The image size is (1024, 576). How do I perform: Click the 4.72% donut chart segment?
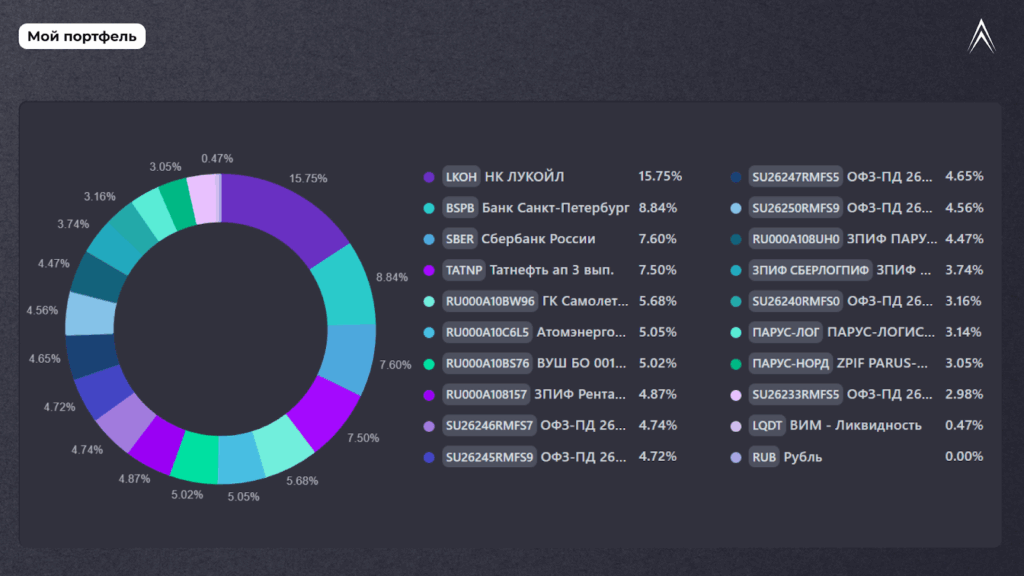pyautogui.click(x=102, y=392)
